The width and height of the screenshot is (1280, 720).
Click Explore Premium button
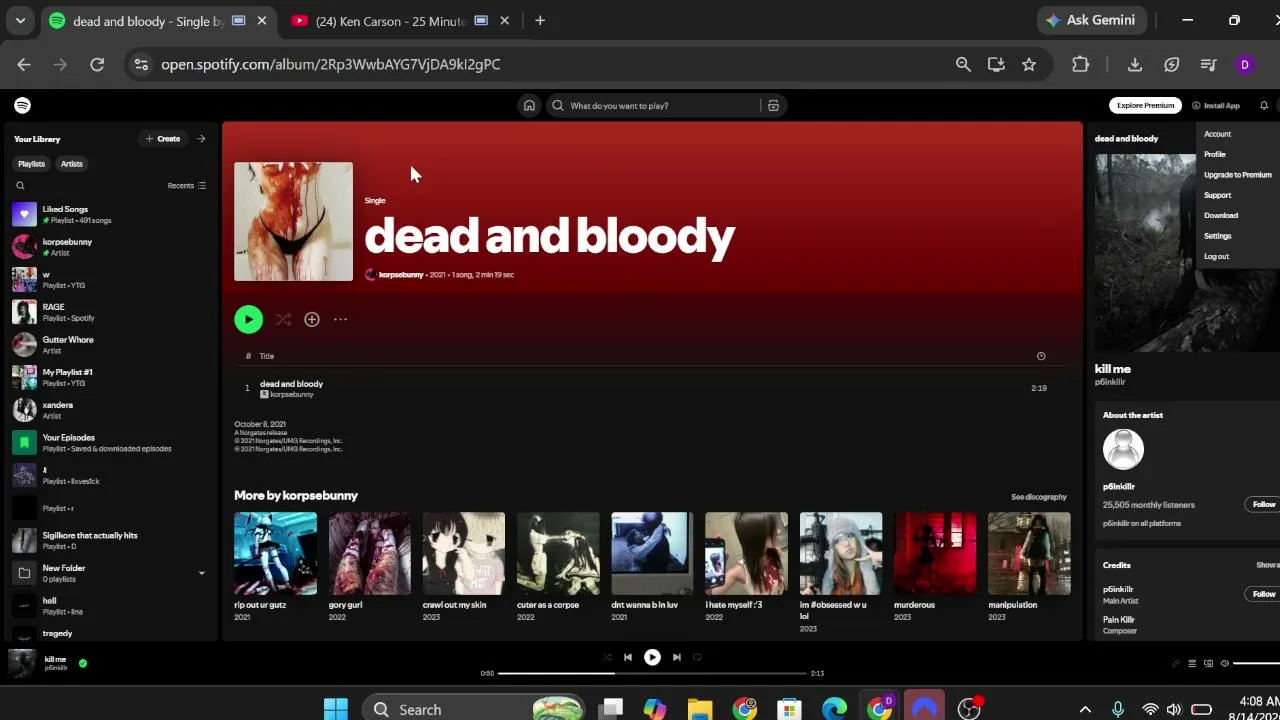[1145, 105]
